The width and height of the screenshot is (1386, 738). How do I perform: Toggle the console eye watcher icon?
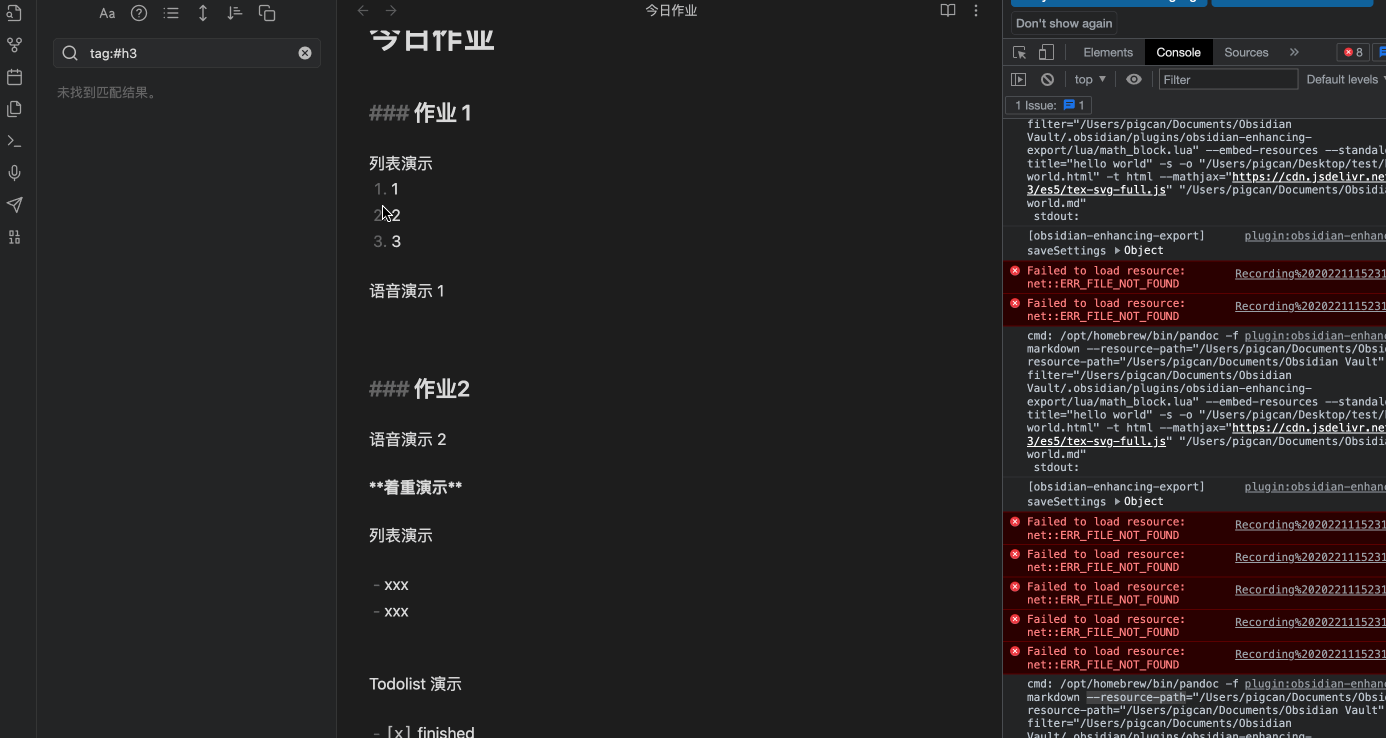[x=1134, y=79]
